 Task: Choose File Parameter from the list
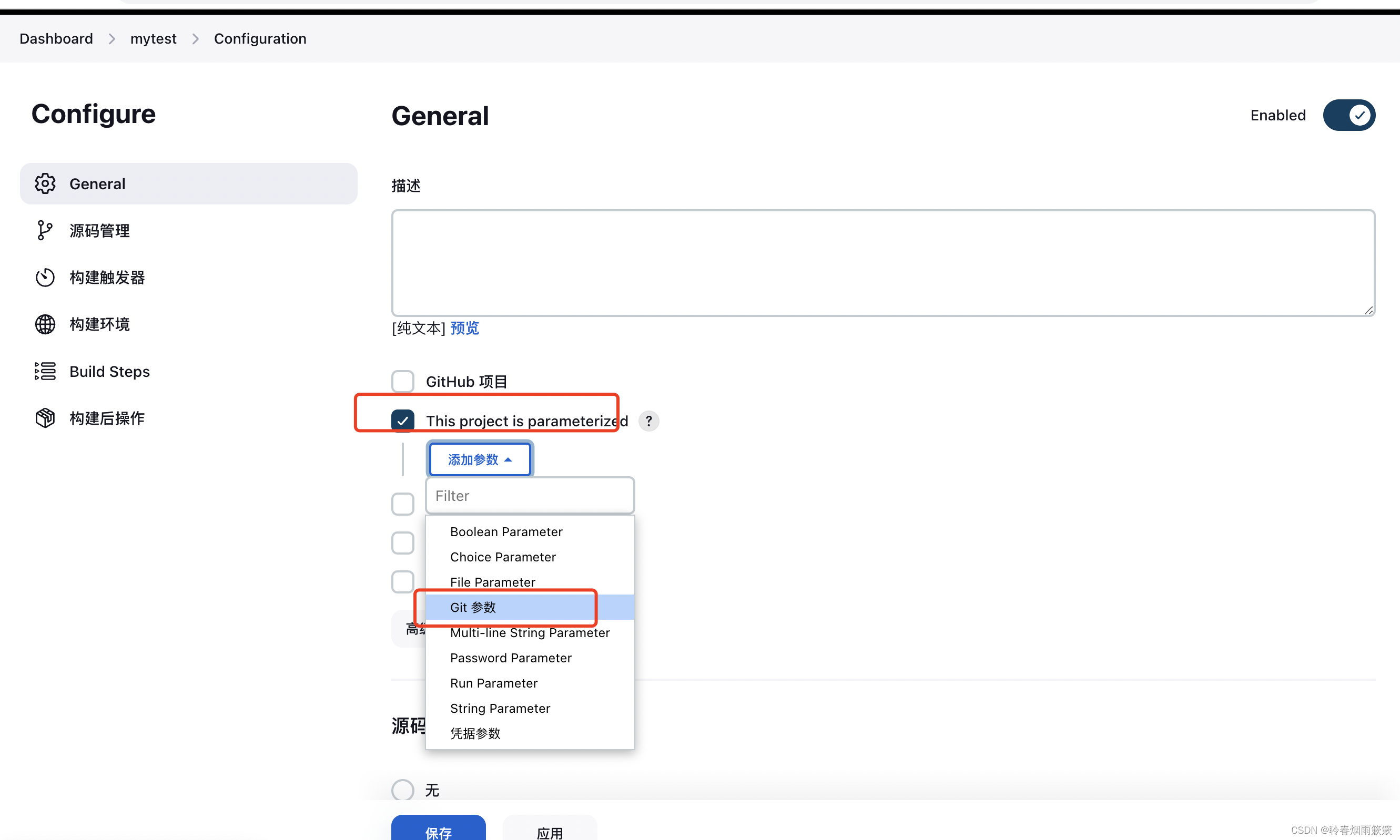click(x=530, y=582)
